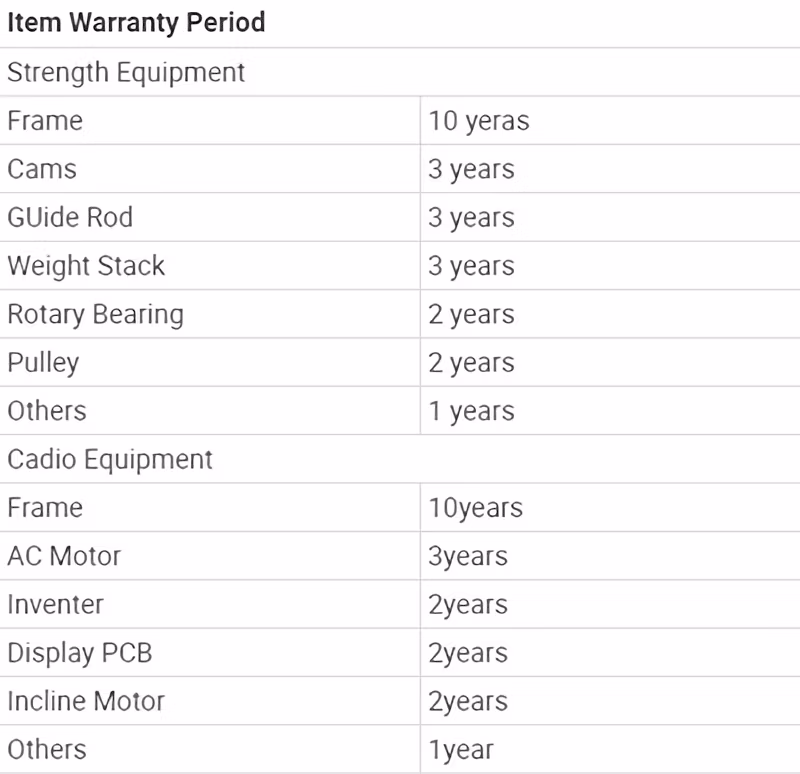The height and width of the screenshot is (774, 800).
Task: Select the 2years cell beside Incline Motor
Action: [610, 701]
